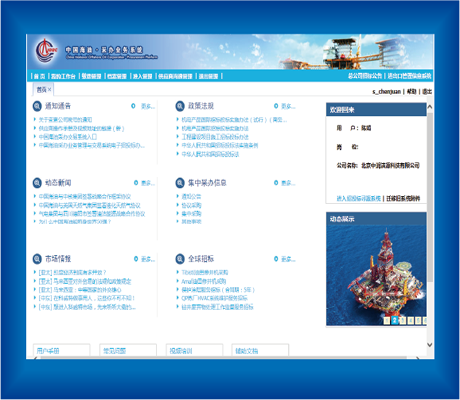The image size is (460, 400).
Task: Open 集中采购 under 集中采办信息
Action: coord(191,213)
